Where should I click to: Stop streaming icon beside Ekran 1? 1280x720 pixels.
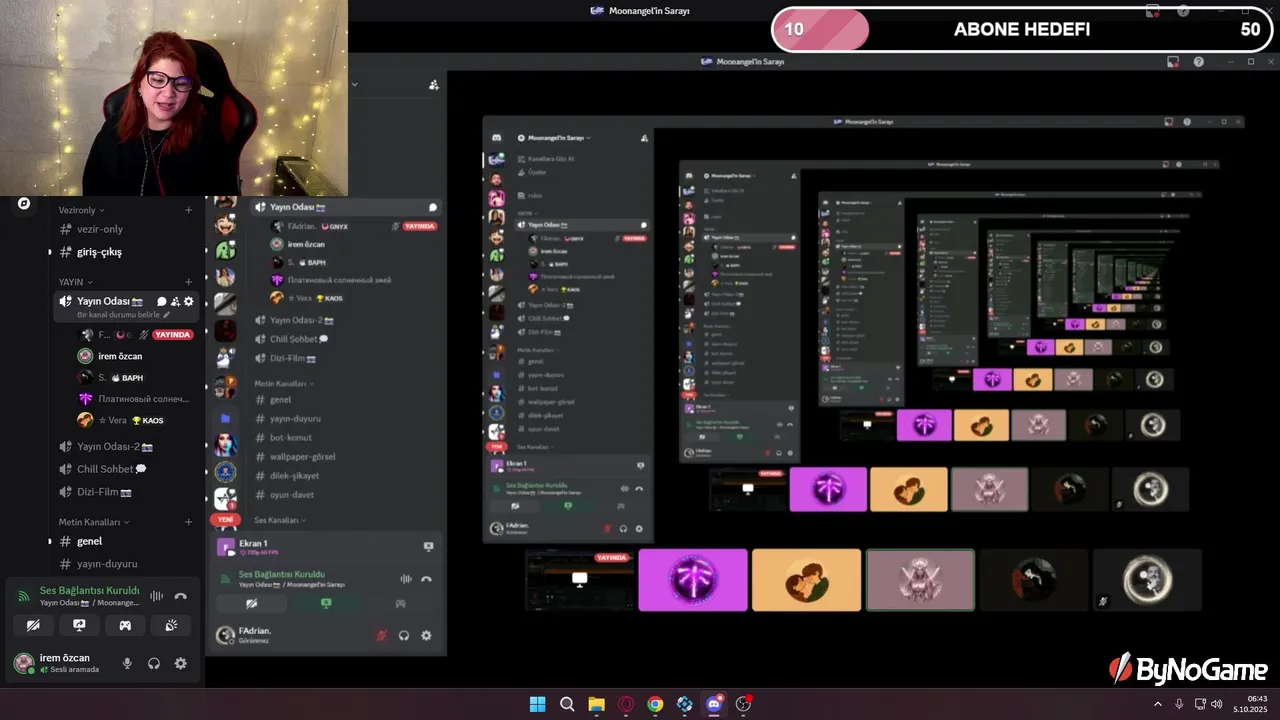[x=428, y=547]
